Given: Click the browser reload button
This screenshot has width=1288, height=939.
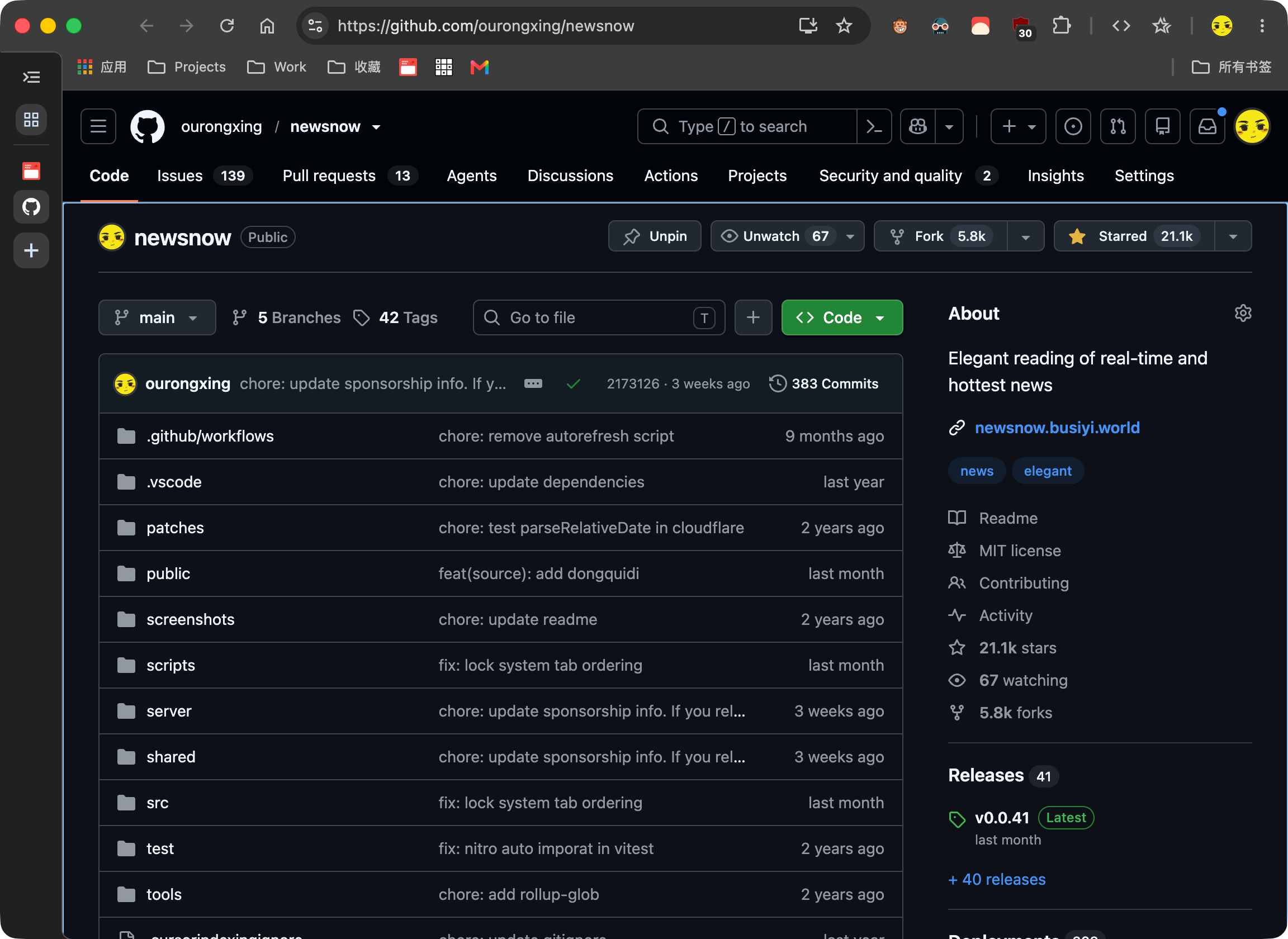Looking at the screenshot, I should 228,26.
